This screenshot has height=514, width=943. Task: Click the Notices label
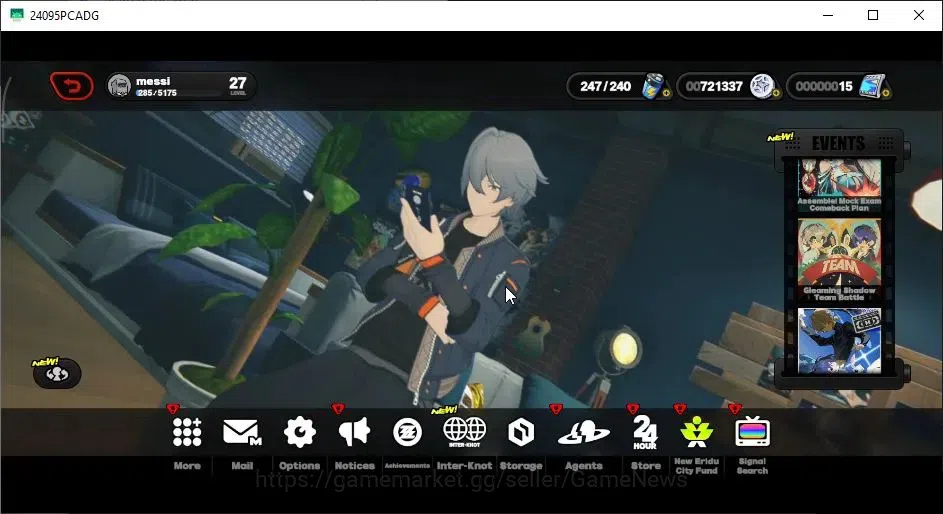click(x=354, y=466)
